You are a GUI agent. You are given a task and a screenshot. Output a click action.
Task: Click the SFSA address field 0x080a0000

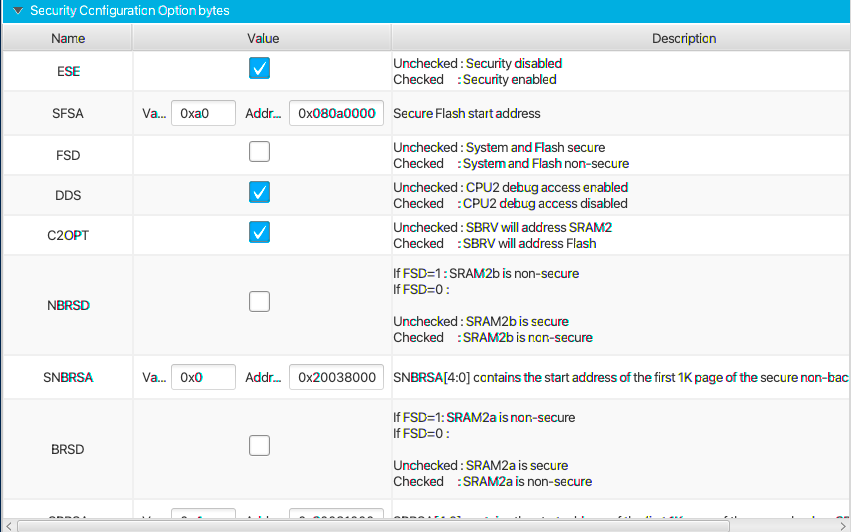coord(336,113)
